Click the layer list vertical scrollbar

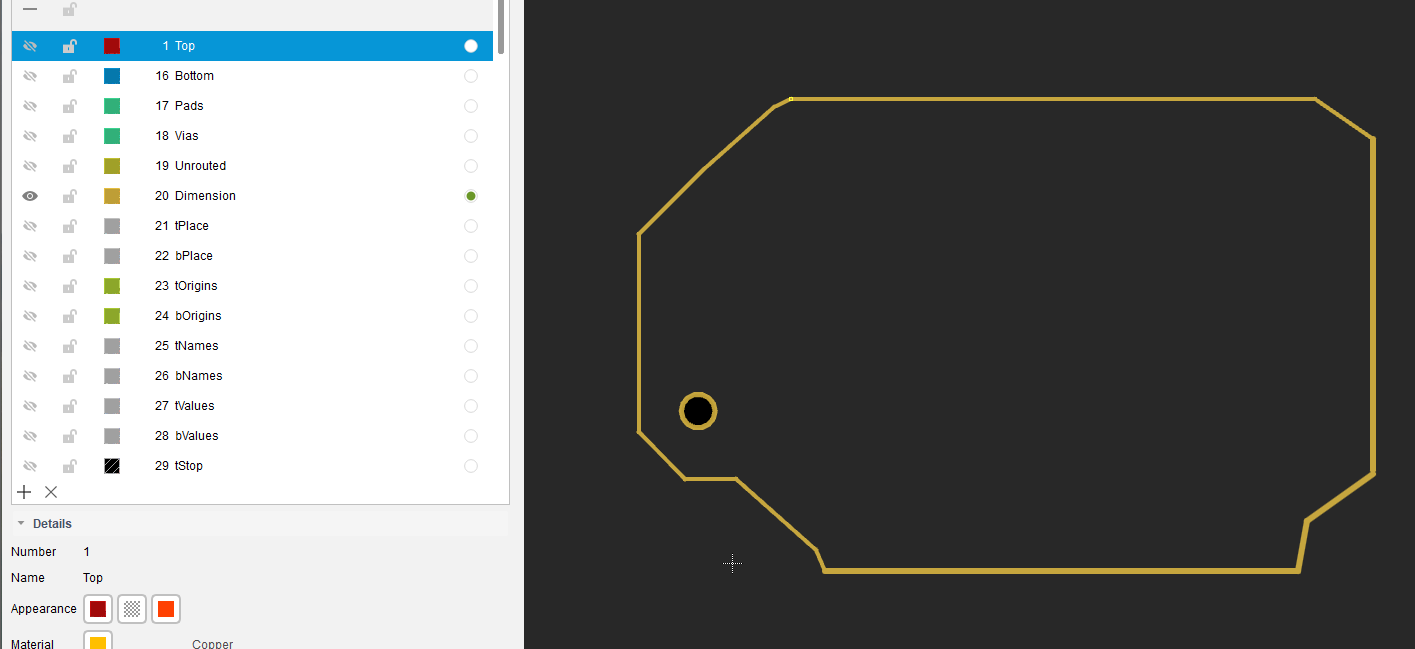[501, 26]
